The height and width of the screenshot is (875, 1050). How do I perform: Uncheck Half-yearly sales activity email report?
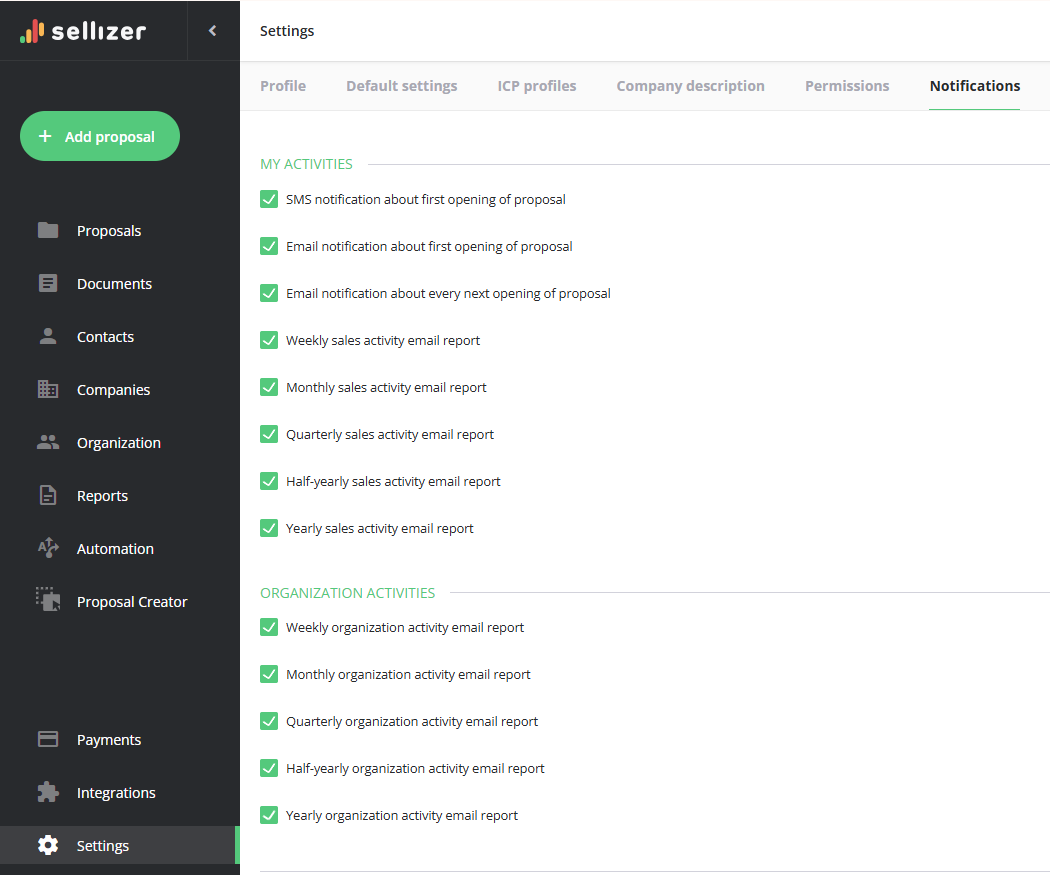click(x=269, y=481)
